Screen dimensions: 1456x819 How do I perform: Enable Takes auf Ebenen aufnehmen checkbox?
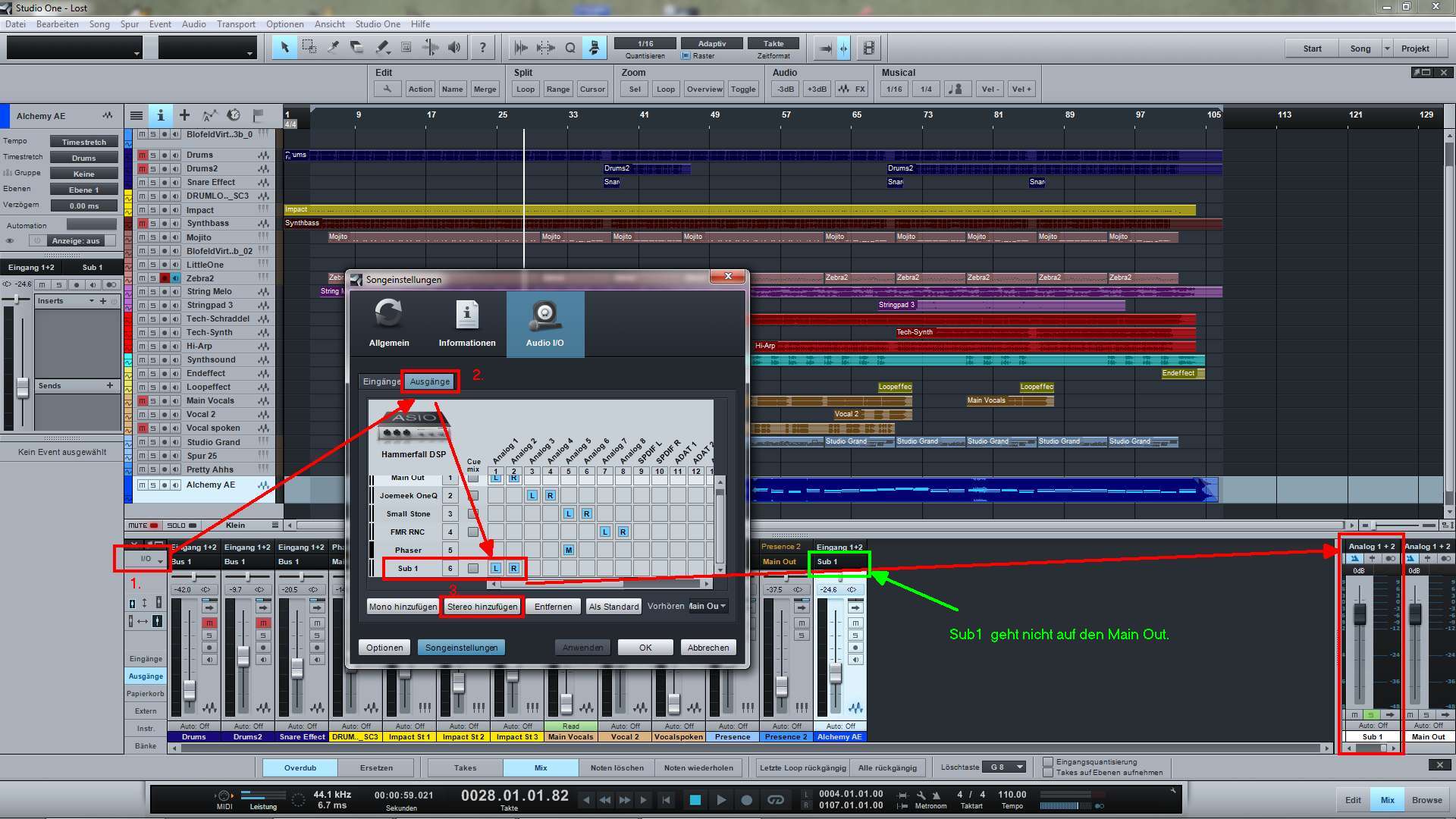pos(1048,772)
